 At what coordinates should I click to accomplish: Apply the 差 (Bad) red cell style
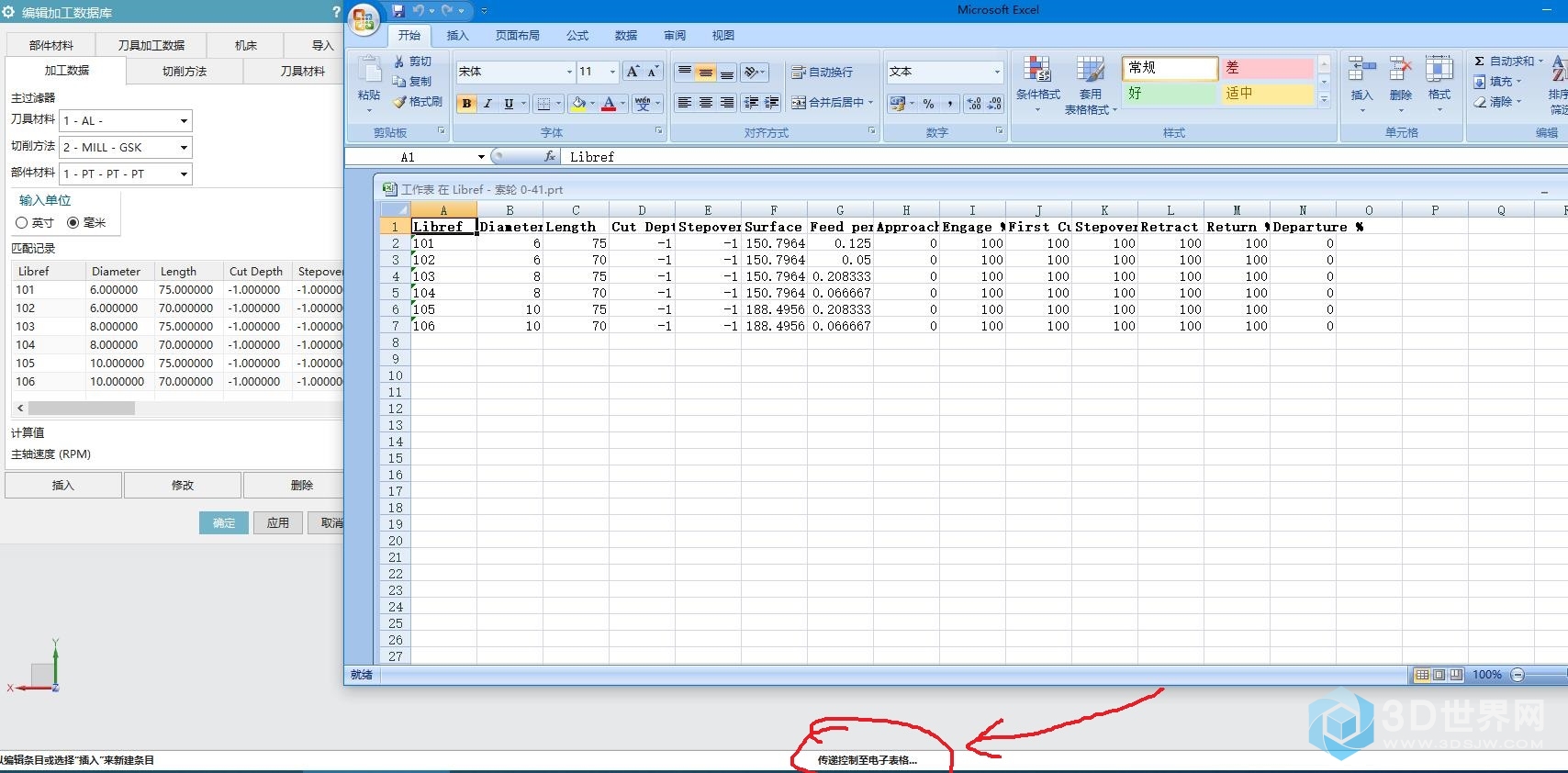pyautogui.click(x=1268, y=69)
